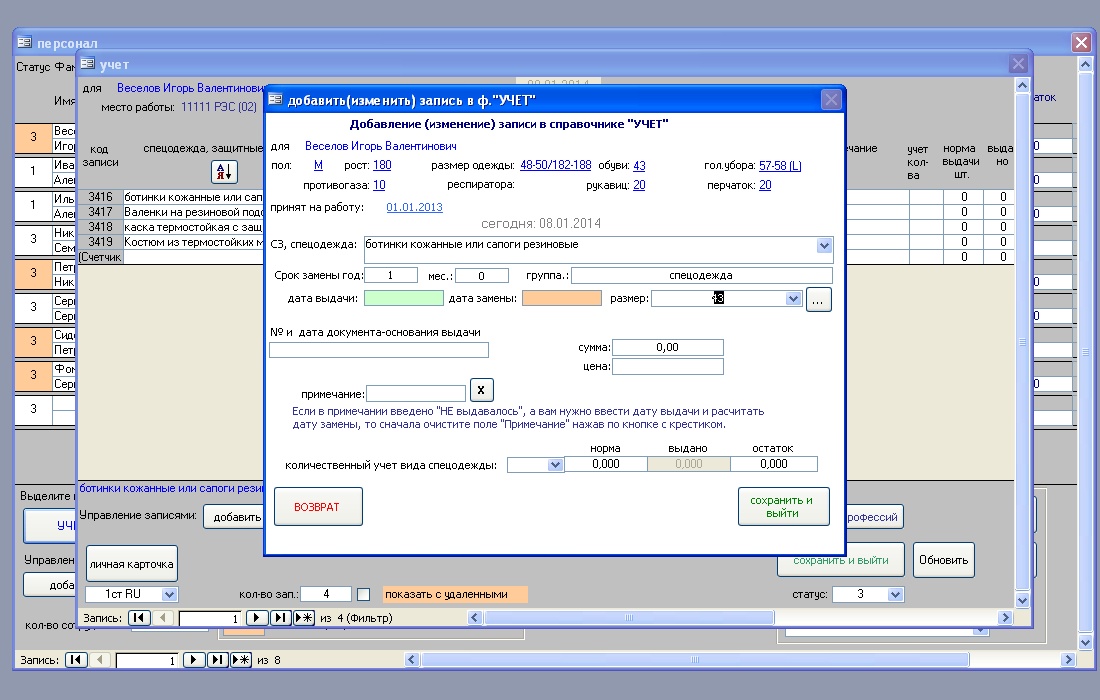Image resolution: width=1100 pixels, height=700 pixels.
Task: Go to last record in учет navigator
Action: [x=281, y=618]
